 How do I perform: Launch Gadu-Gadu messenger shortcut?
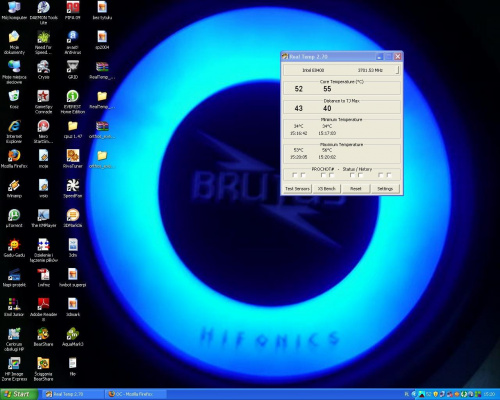(14, 248)
